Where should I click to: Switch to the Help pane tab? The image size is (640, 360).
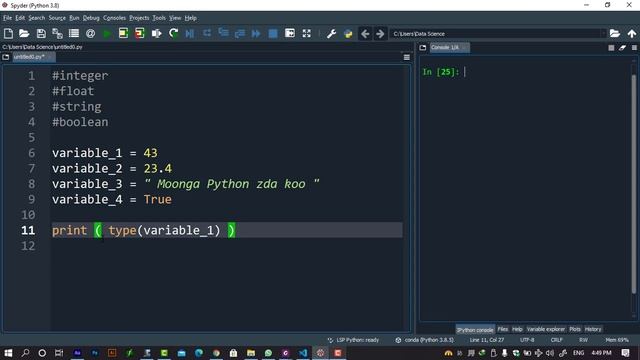pos(517,329)
